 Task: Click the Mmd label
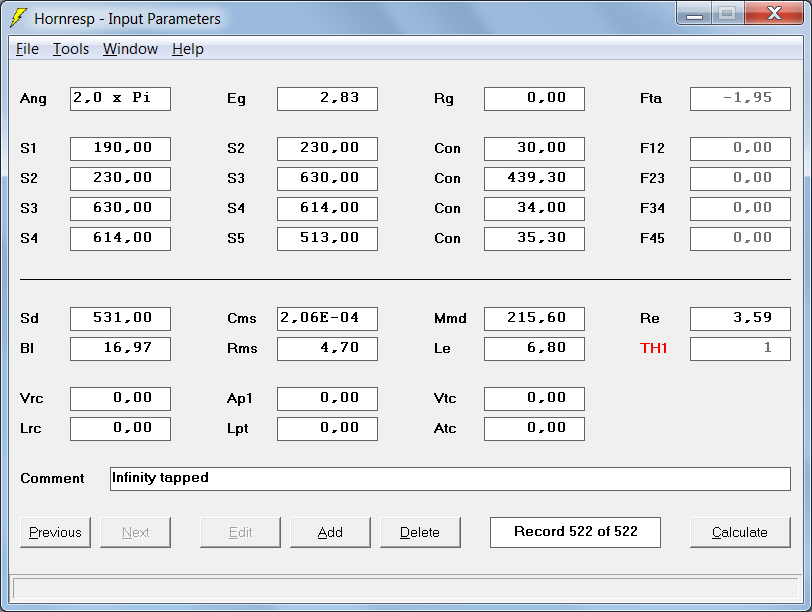click(450, 318)
